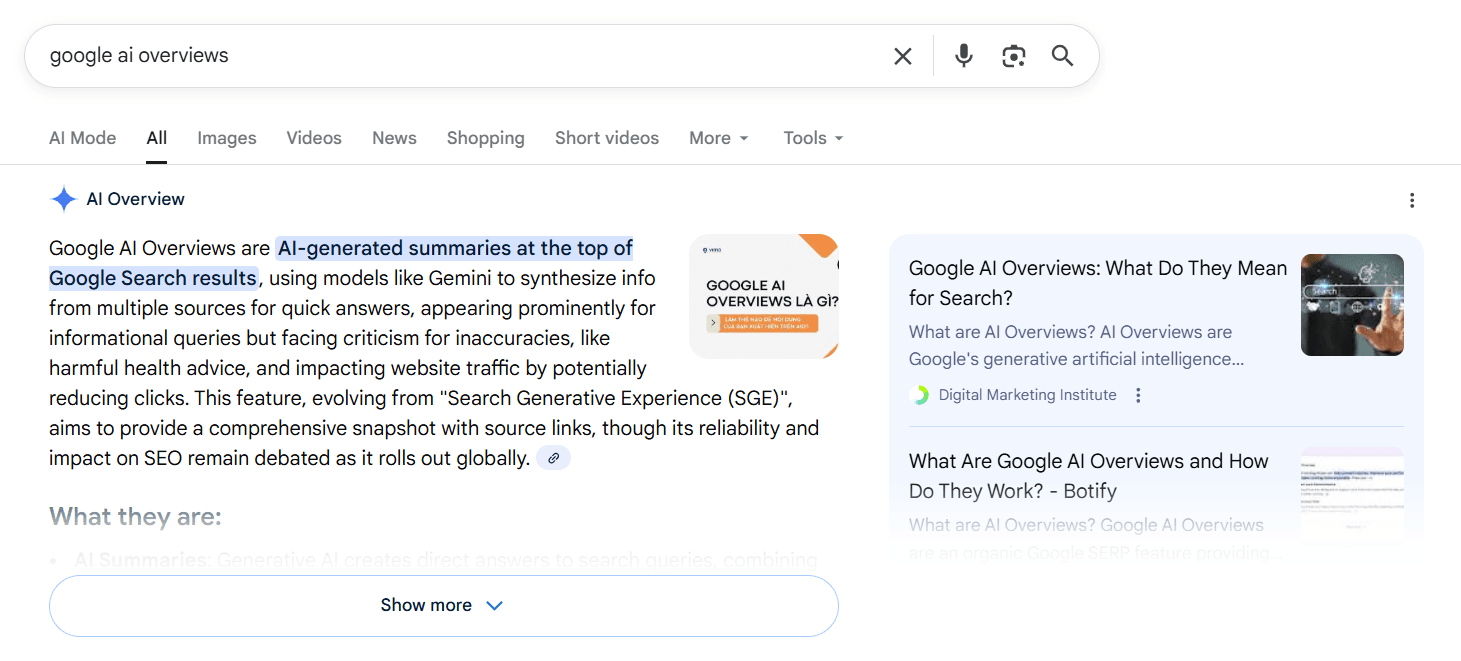Open Google Lens image search
Screen dimensions: 1461x661
(1013, 56)
